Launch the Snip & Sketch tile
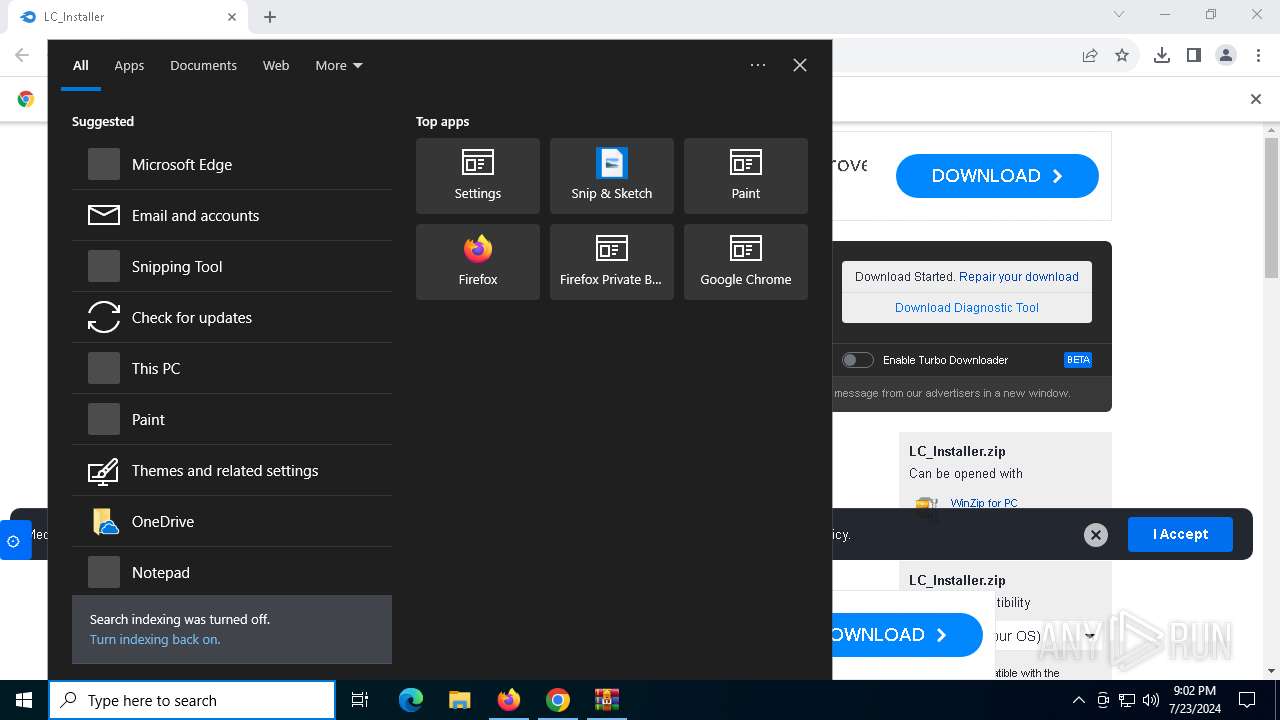1280x720 pixels. 612,176
